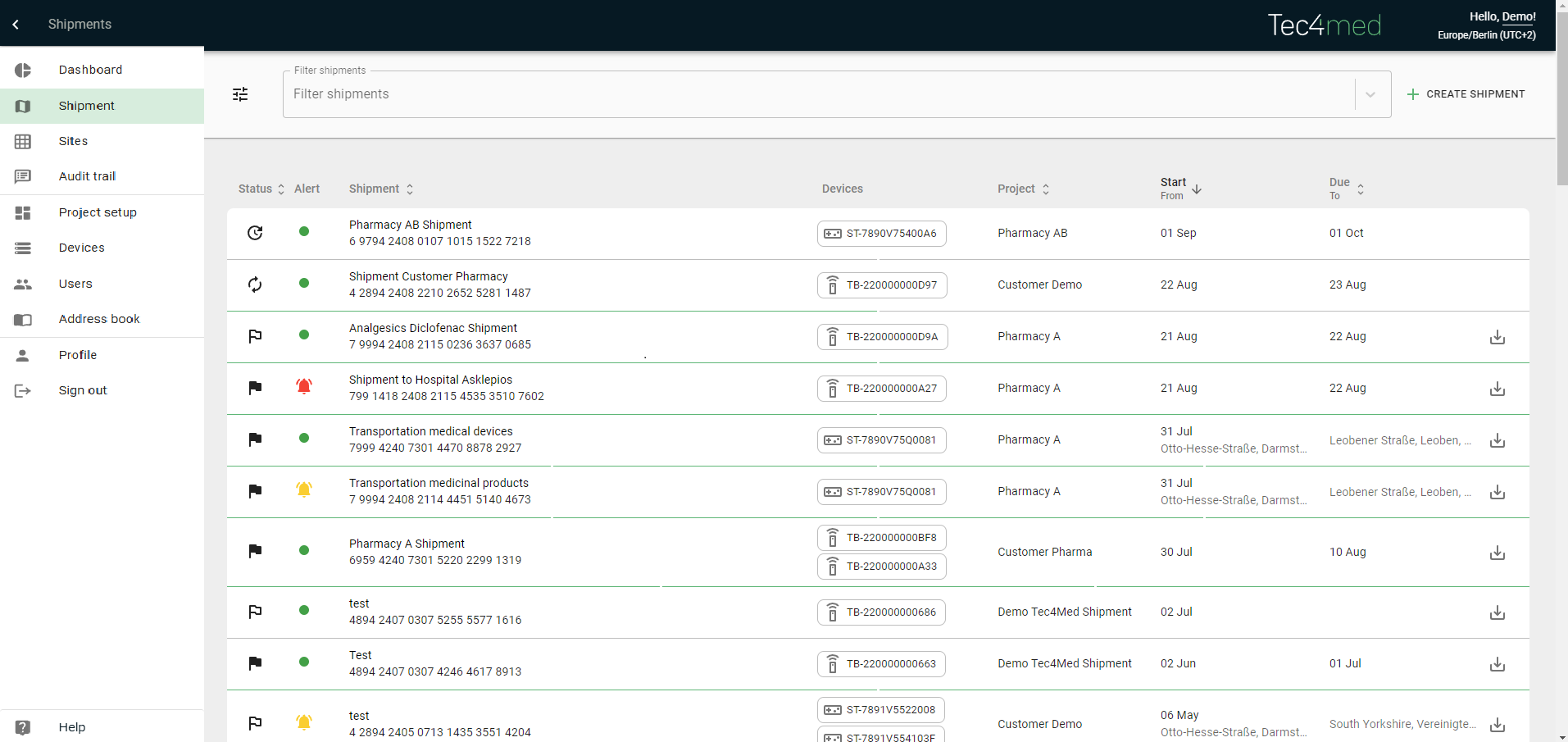The height and width of the screenshot is (742, 1568).
Task: Download the Pharmacy A Shipment report
Action: 1497,553
